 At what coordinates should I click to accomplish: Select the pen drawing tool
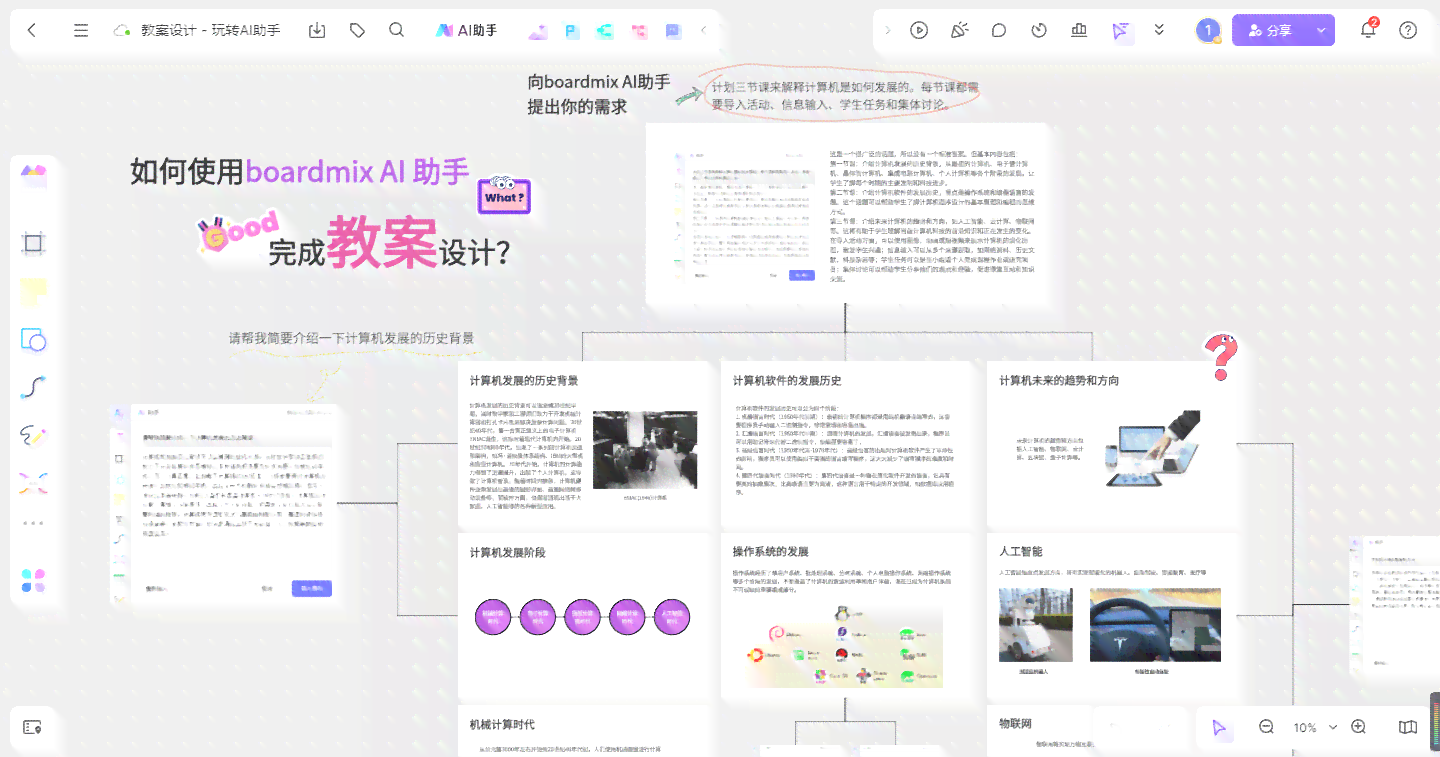pyautogui.click(x=34, y=435)
